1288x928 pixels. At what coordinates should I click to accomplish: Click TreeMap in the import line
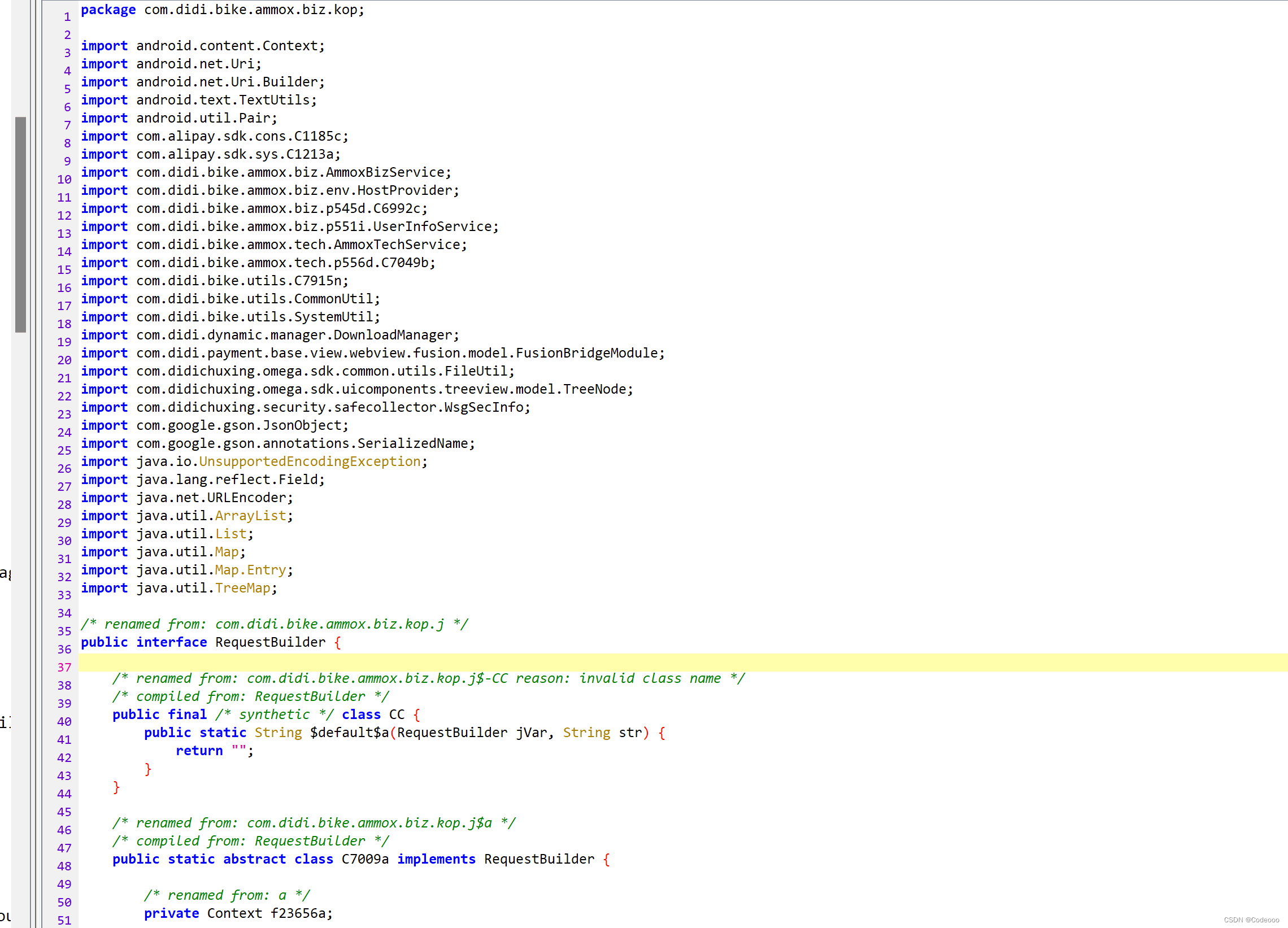coord(242,589)
